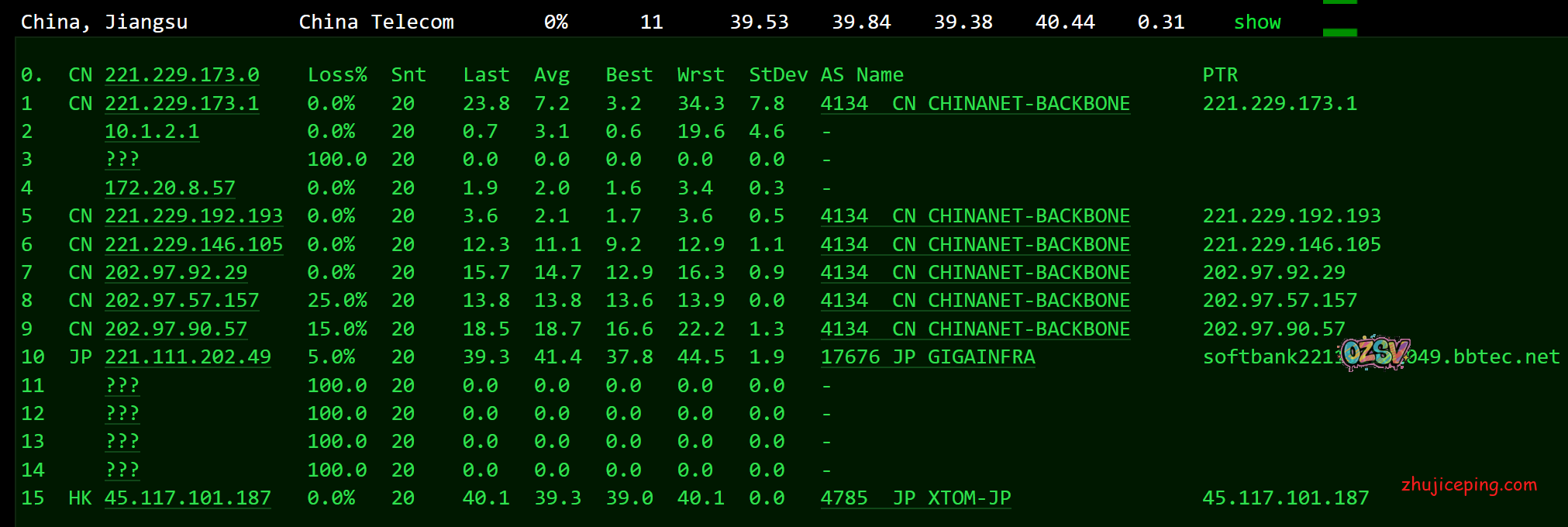Image resolution: width=1568 pixels, height=527 pixels.
Task: Select the ??? link on hop 14
Action: click(122, 470)
